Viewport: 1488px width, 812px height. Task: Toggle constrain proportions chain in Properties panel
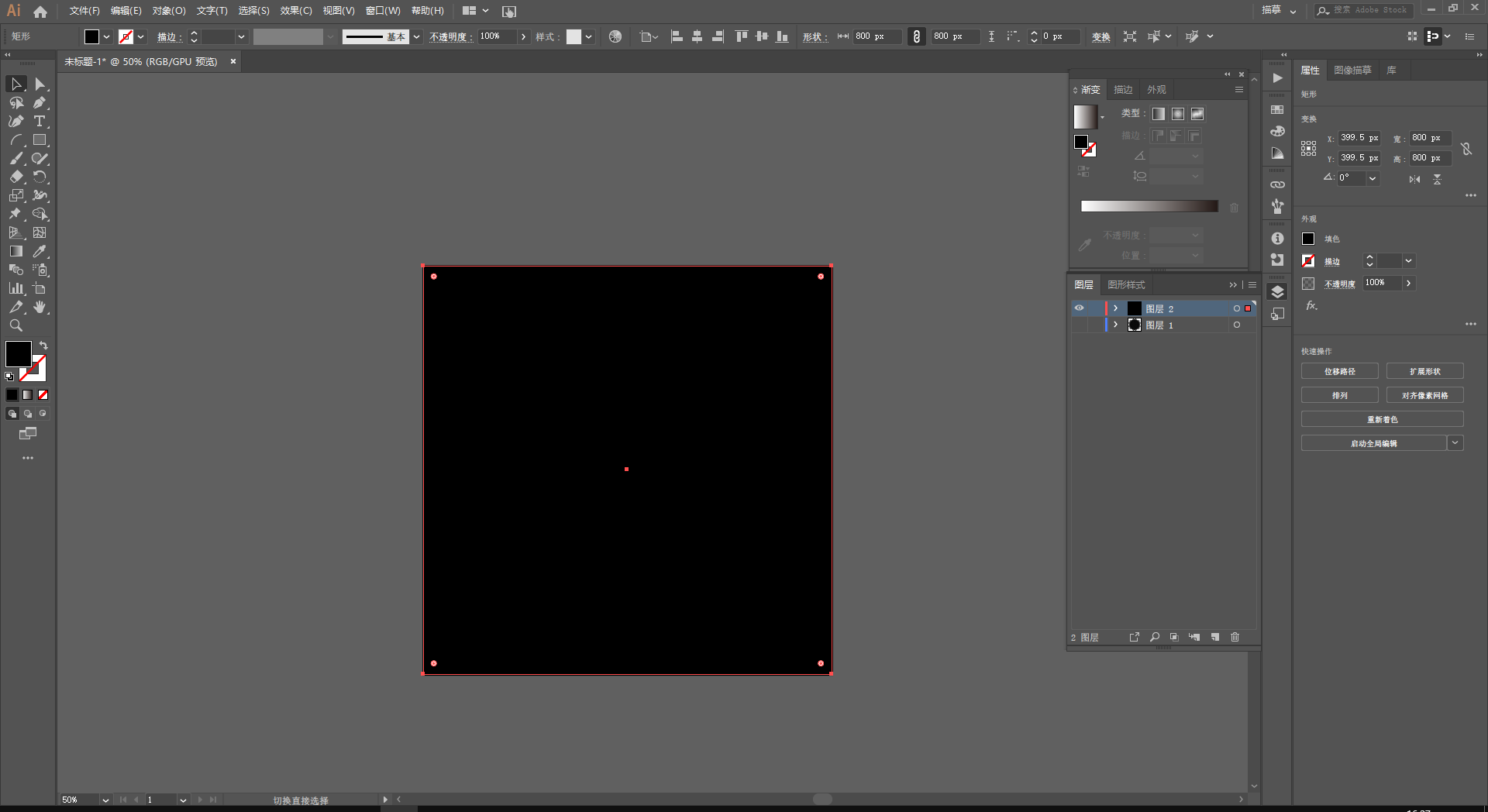click(1466, 148)
